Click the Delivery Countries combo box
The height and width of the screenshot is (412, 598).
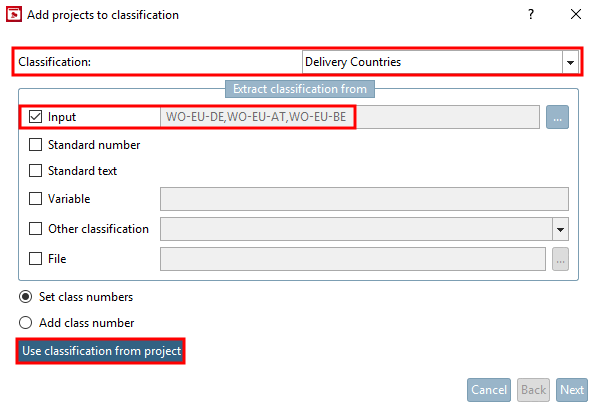[x=441, y=62]
